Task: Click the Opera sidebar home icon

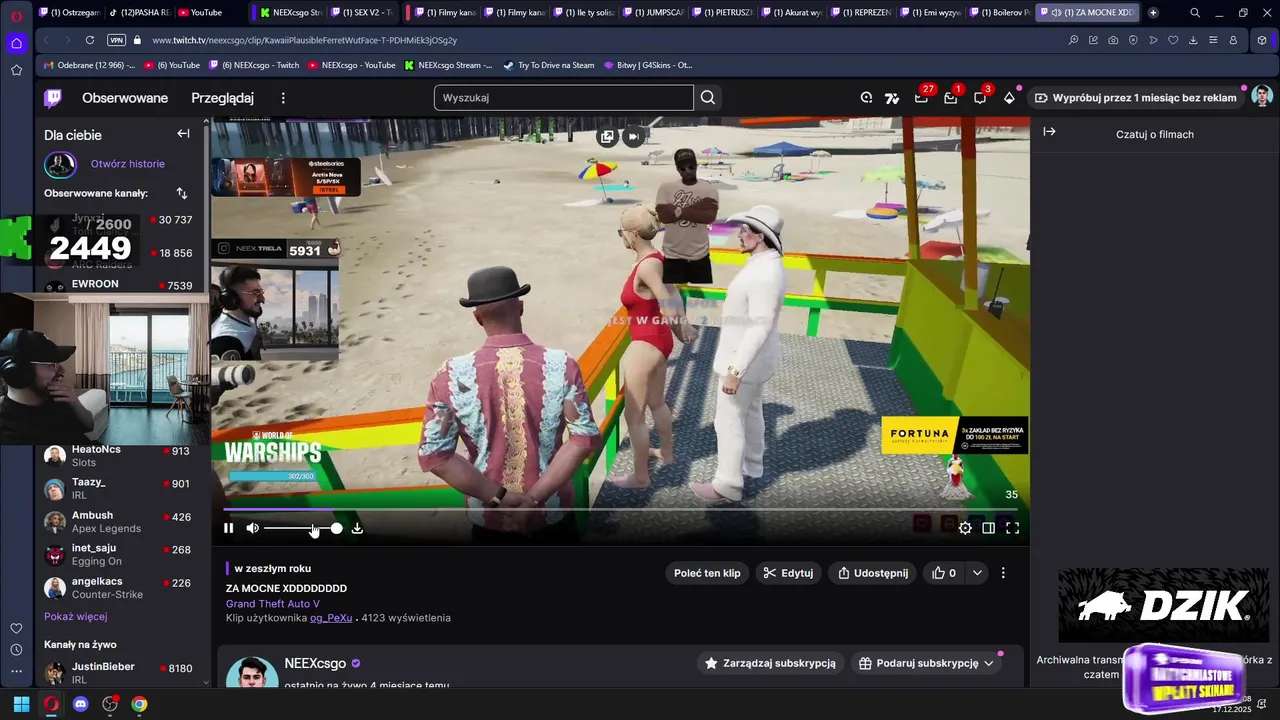Action: coord(16,43)
